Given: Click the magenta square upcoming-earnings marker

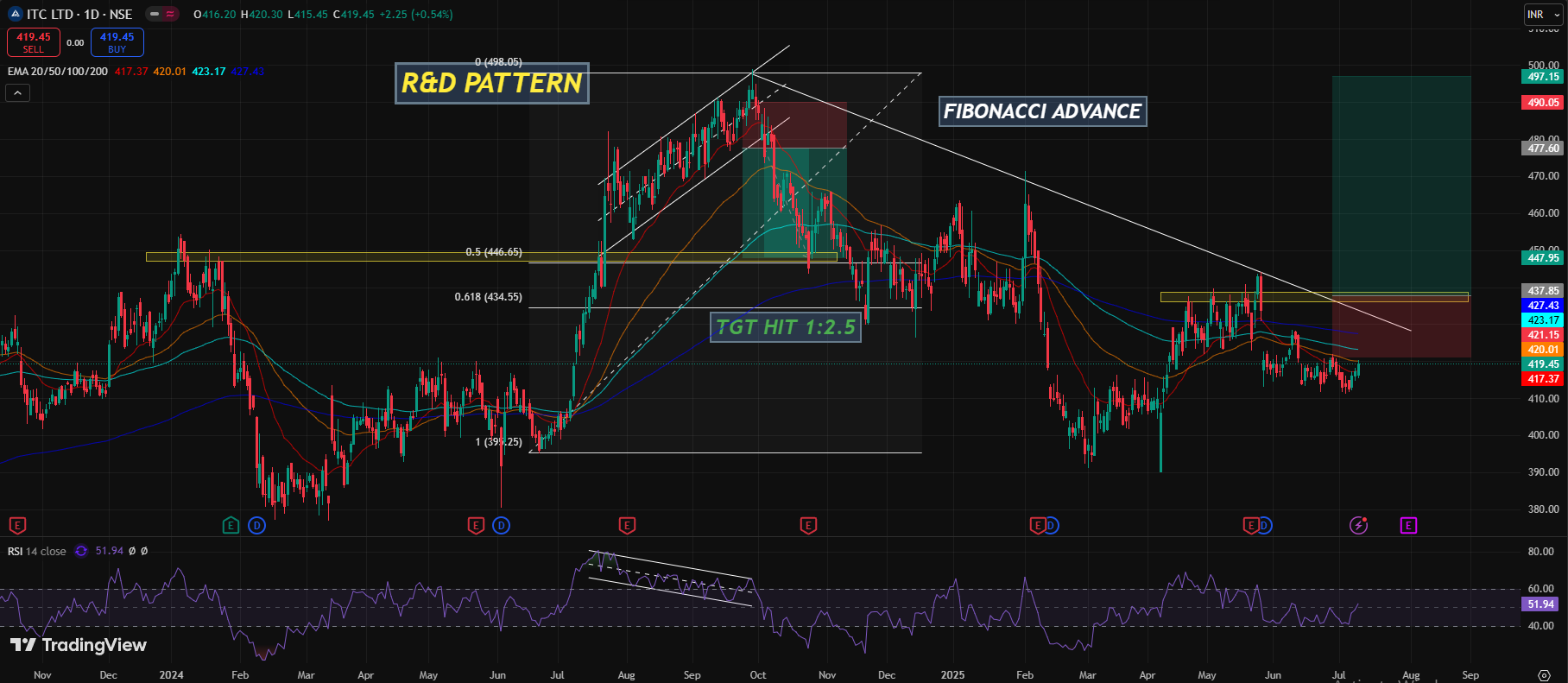Looking at the screenshot, I should [1409, 525].
